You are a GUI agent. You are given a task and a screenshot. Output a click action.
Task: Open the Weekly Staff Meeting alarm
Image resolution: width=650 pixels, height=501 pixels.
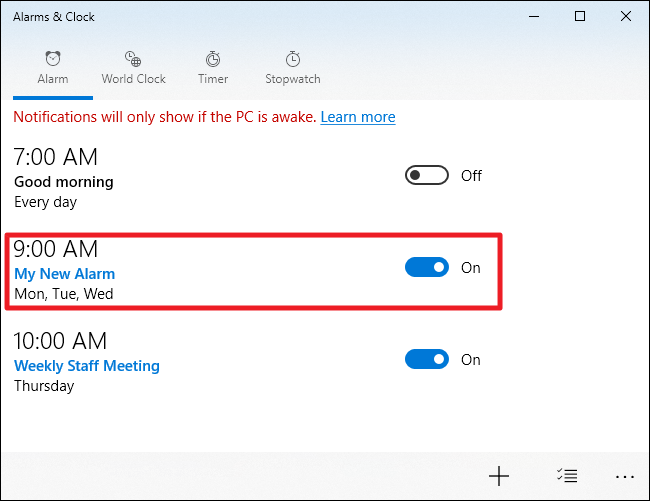[86, 365]
